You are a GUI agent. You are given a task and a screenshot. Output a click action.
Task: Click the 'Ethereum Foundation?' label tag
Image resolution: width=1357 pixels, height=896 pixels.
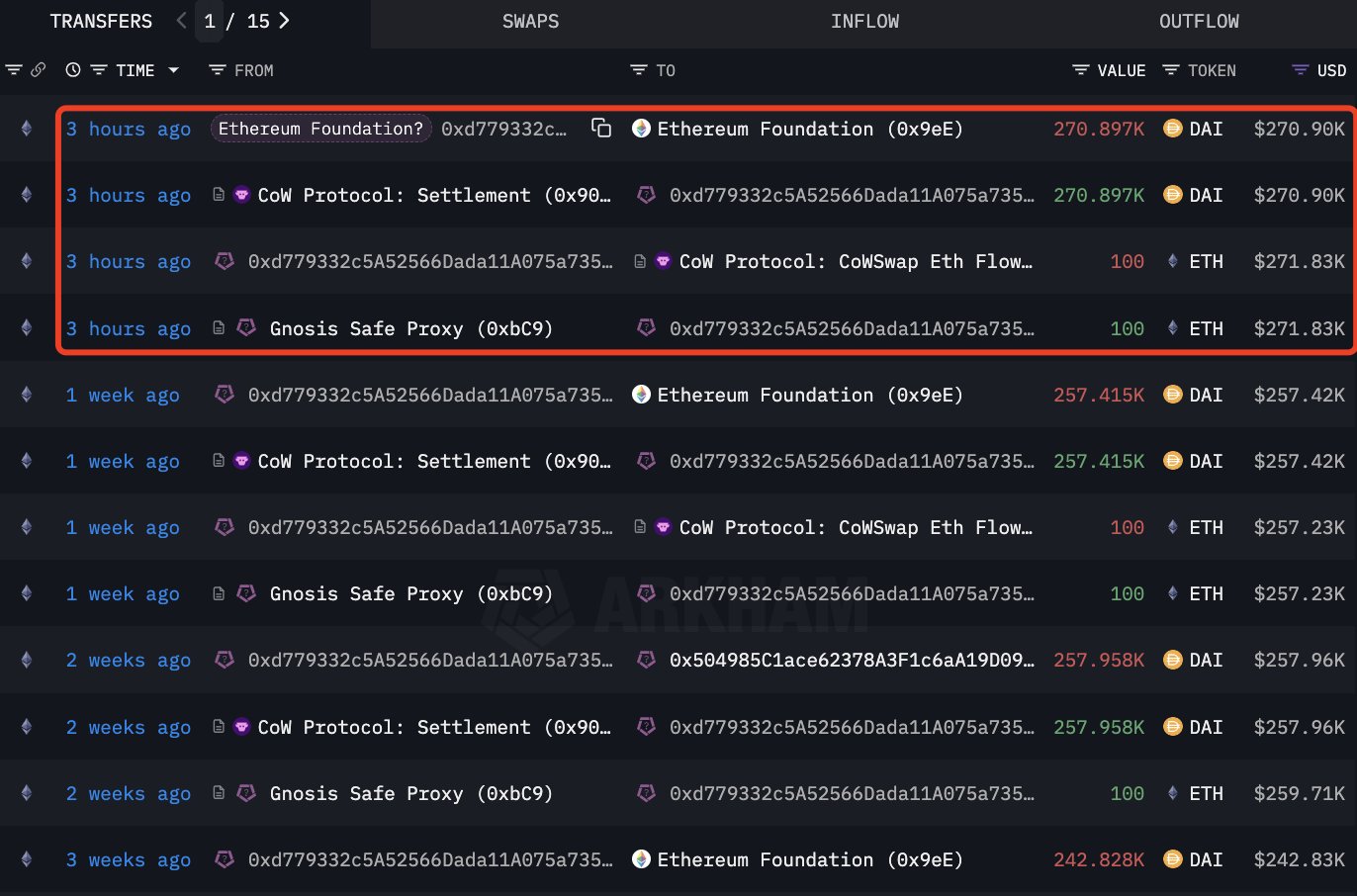point(320,129)
